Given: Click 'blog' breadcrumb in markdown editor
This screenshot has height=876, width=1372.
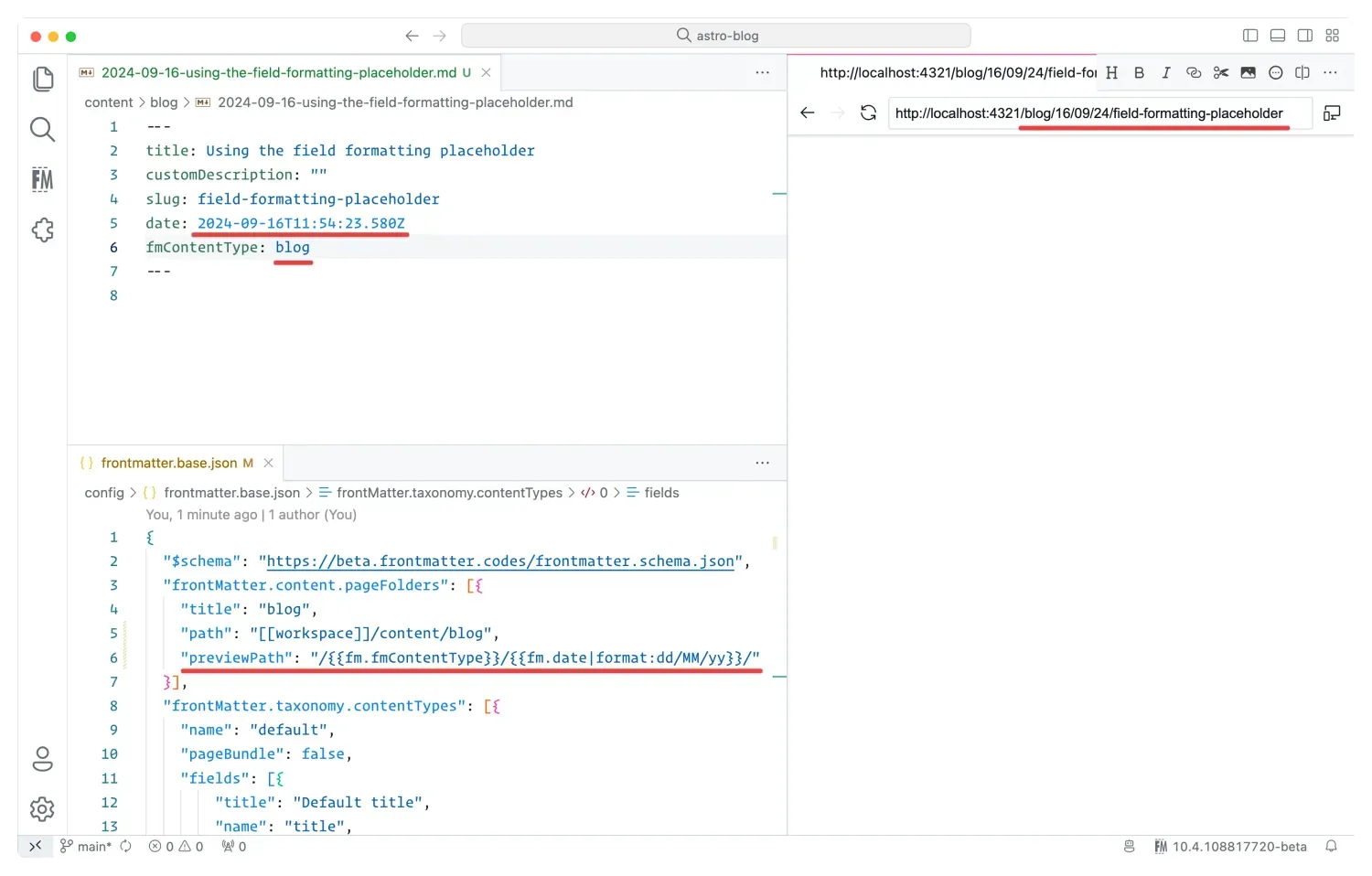Looking at the screenshot, I should (x=164, y=102).
